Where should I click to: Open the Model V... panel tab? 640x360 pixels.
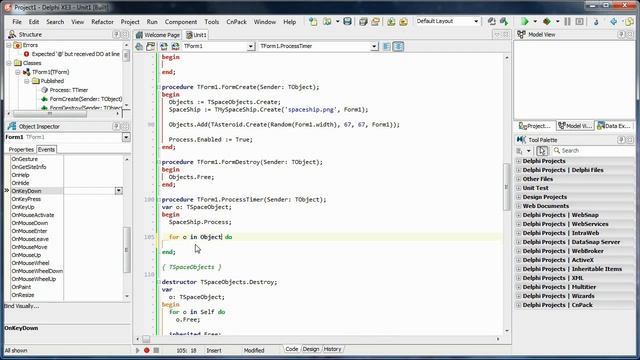(575, 126)
